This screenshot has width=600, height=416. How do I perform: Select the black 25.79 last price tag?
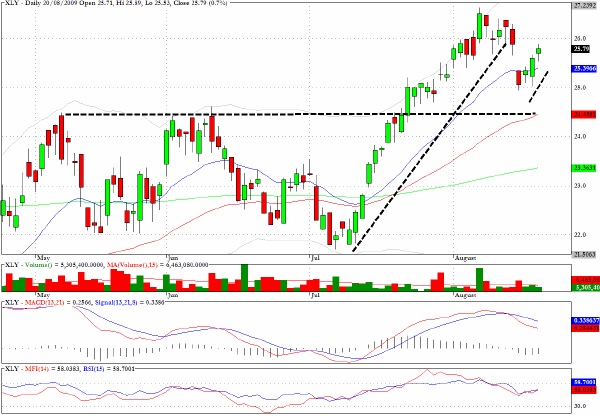point(581,49)
